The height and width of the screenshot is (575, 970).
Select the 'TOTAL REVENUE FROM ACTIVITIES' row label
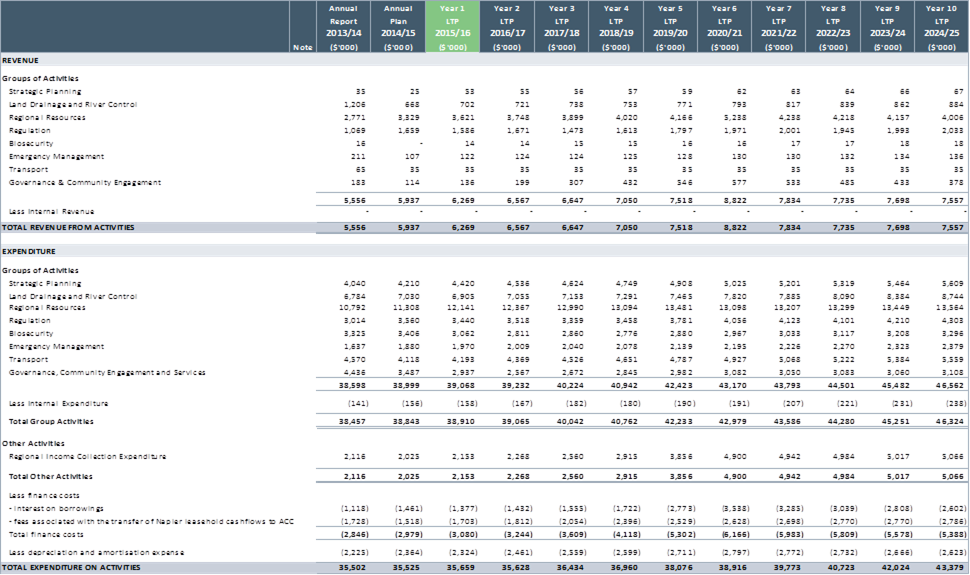68,228
